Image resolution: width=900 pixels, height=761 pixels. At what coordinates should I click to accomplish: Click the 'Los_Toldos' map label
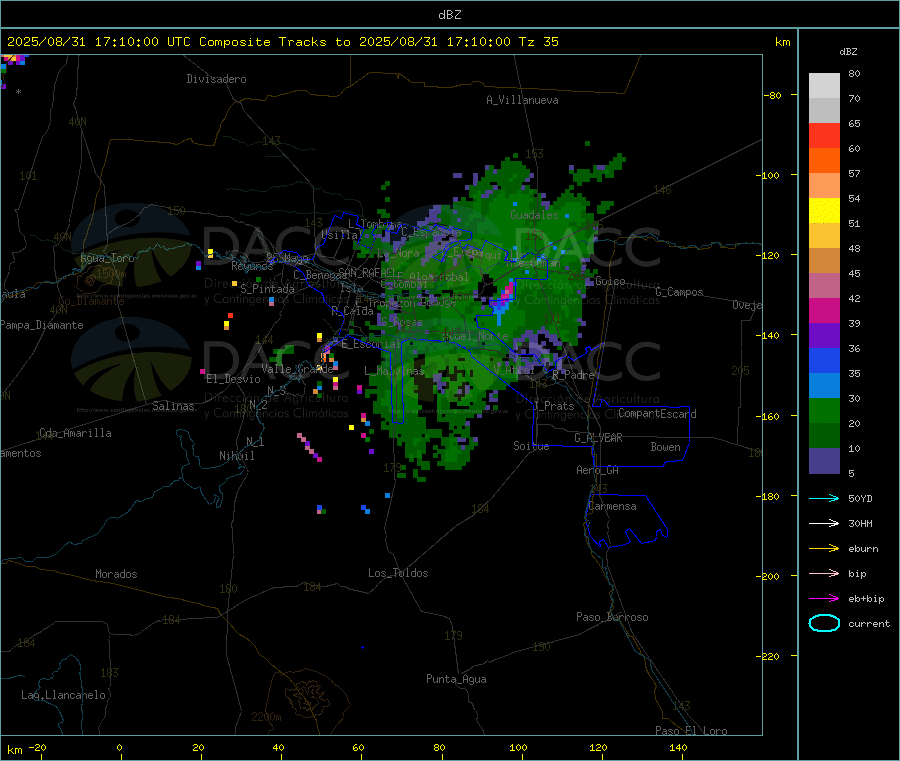tap(398, 573)
